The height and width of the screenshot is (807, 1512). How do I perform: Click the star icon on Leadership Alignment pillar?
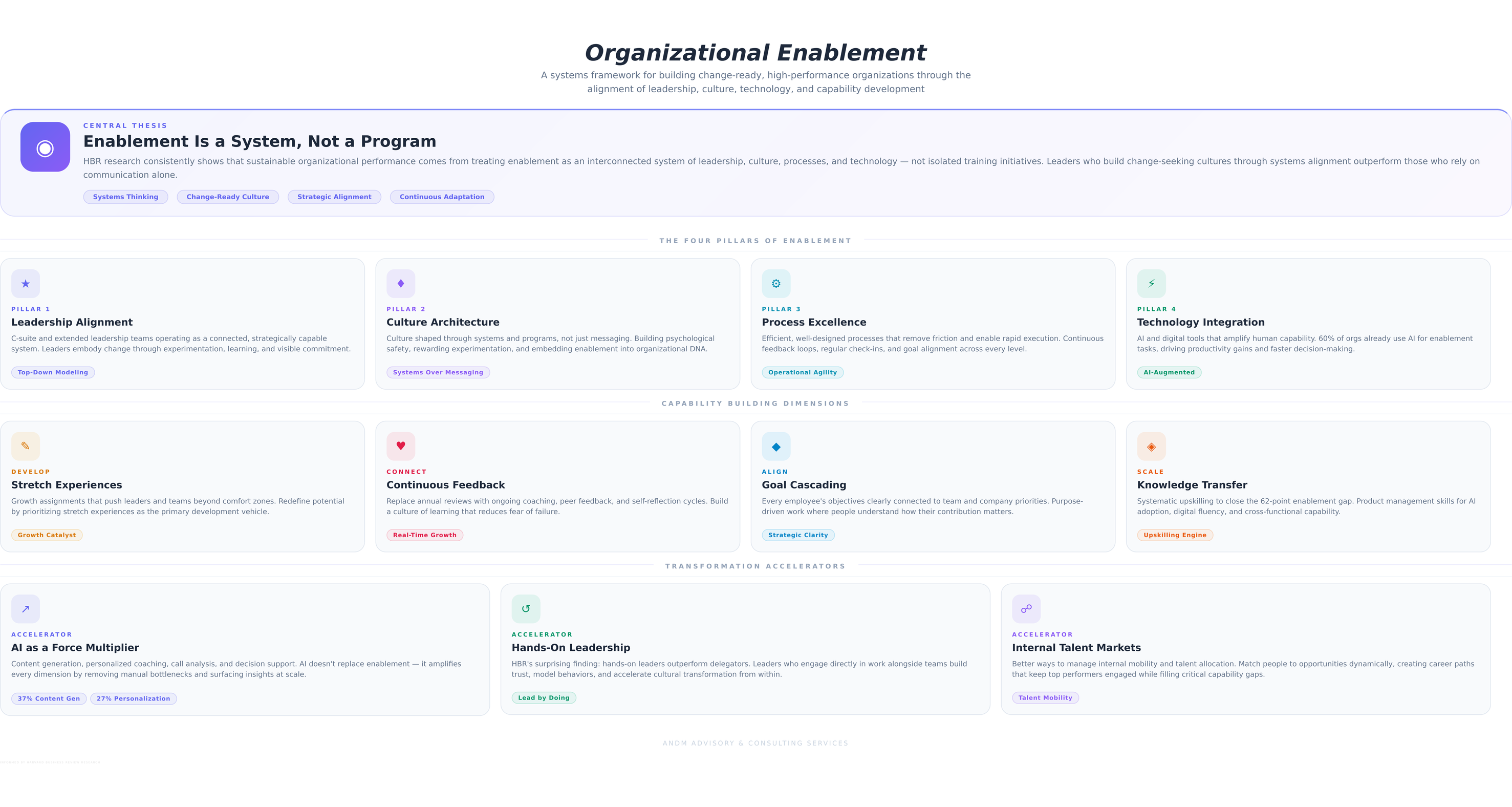pyautogui.click(x=26, y=284)
